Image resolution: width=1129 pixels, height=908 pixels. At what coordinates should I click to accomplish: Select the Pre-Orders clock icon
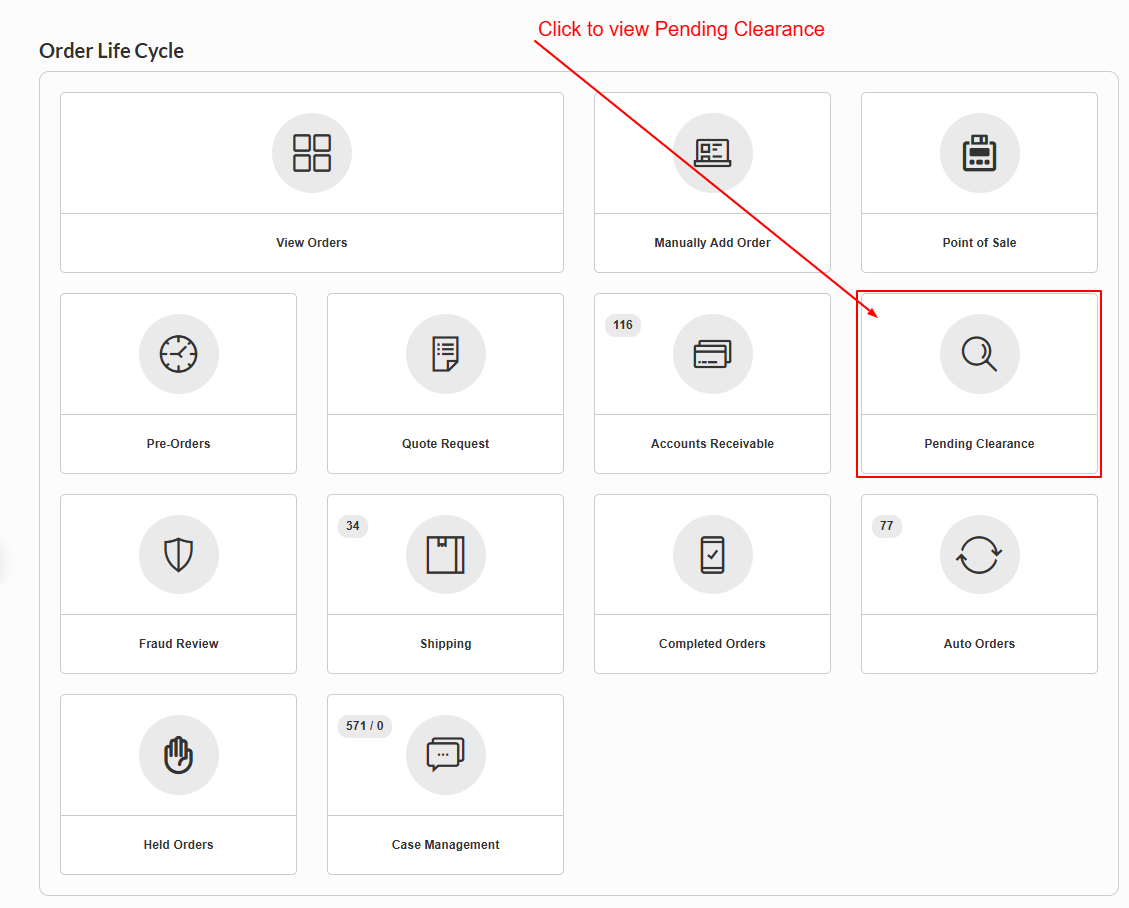pos(179,354)
